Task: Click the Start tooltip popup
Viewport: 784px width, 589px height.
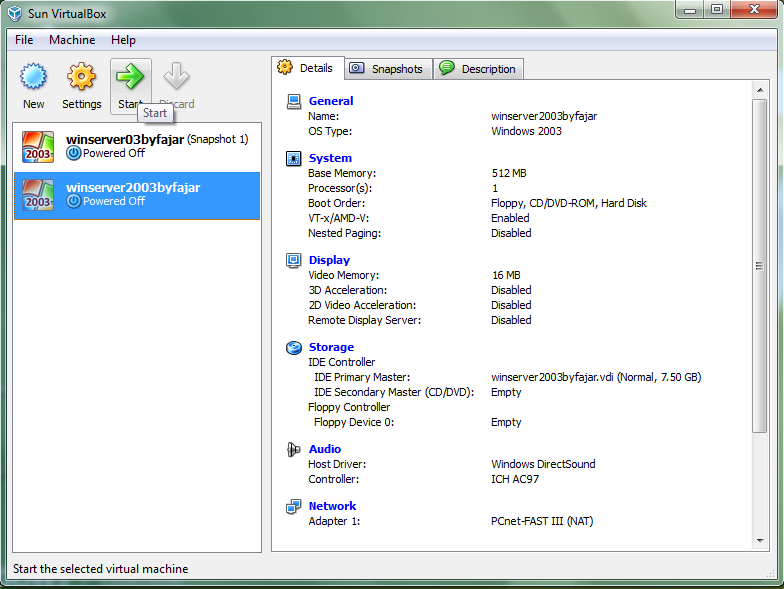Action: point(155,113)
